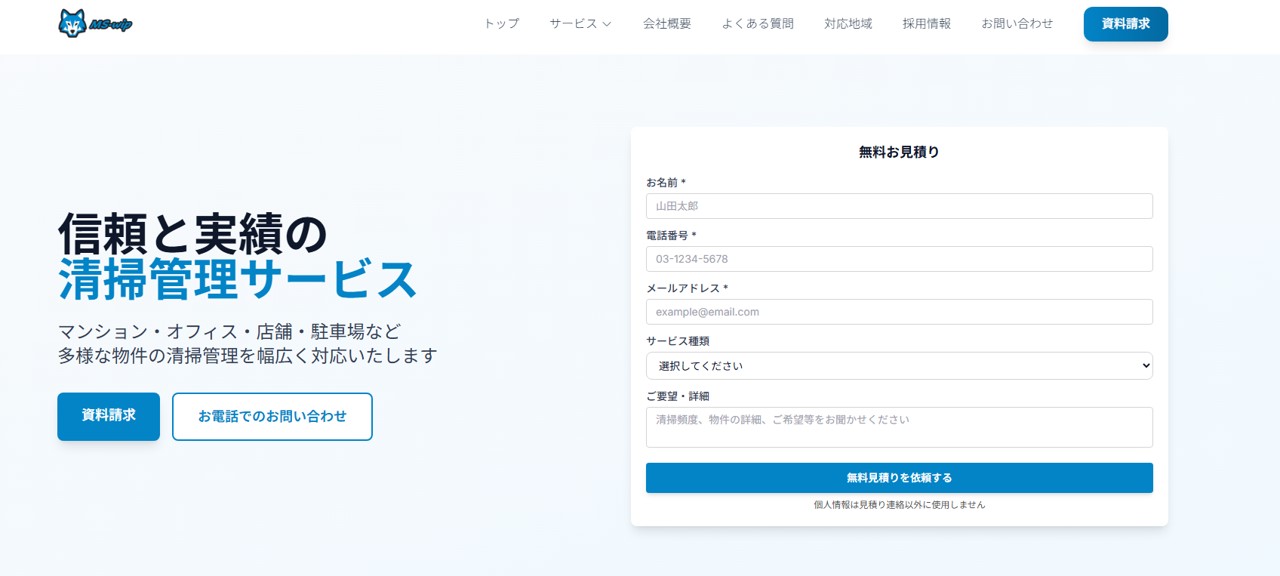This screenshot has height=576, width=1280.
Task: Click the ご要望・詳細 text area
Action: click(x=899, y=427)
